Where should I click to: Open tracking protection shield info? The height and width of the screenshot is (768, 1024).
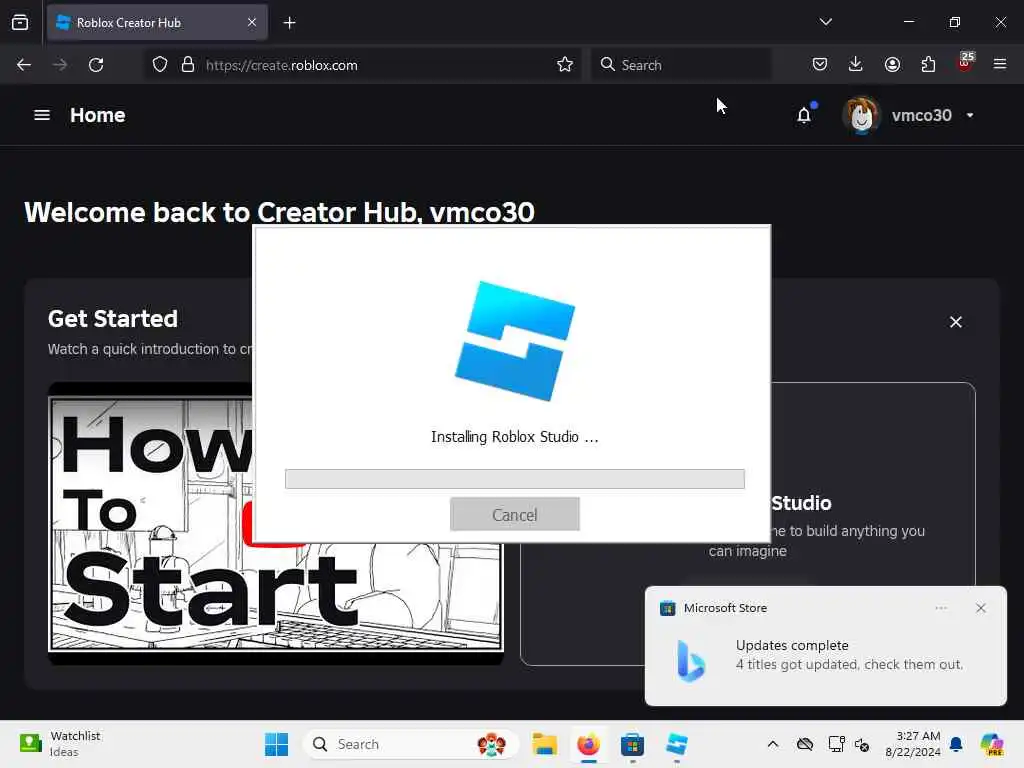tap(160, 65)
